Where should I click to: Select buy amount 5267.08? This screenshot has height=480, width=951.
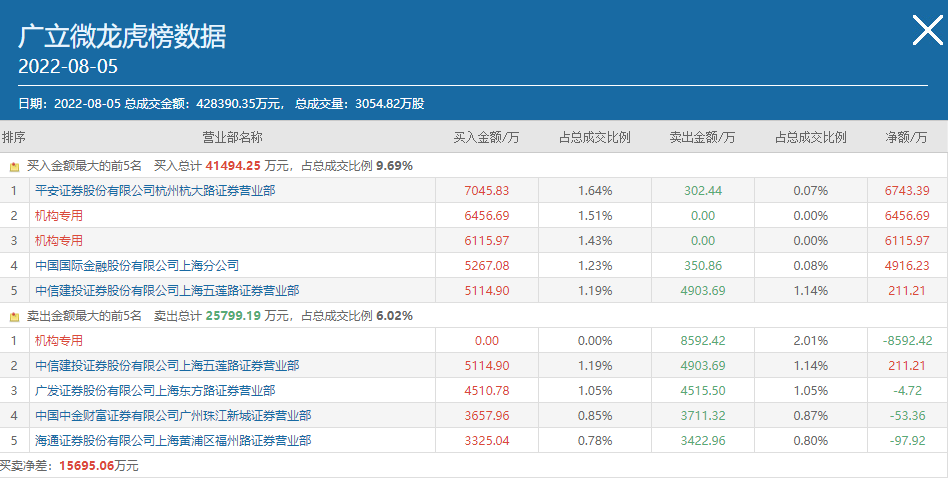(x=486, y=265)
